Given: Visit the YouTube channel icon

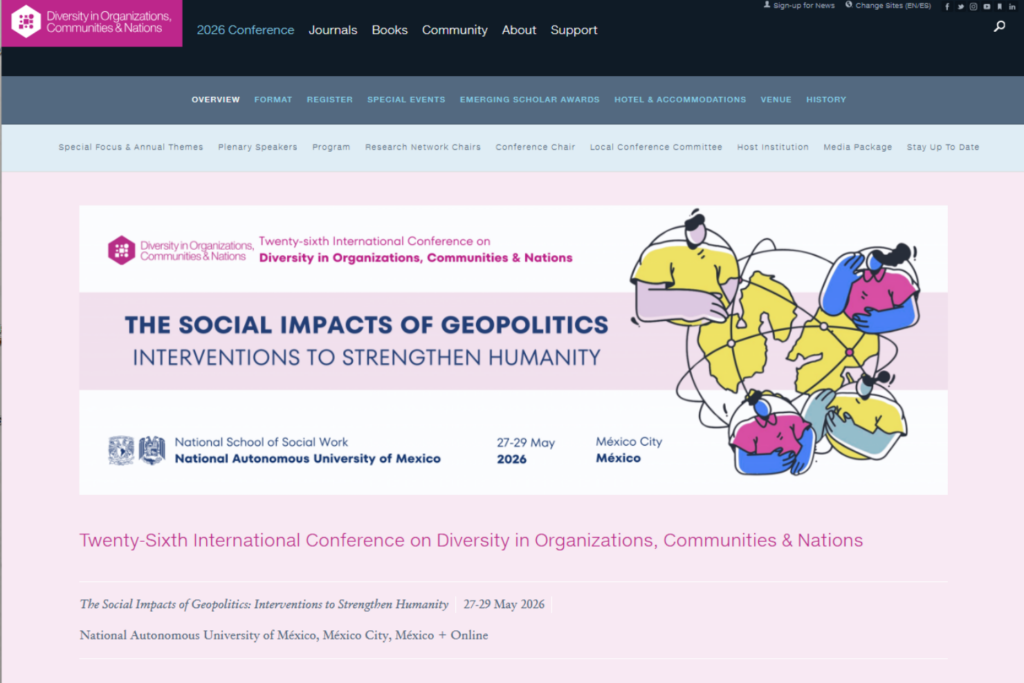Looking at the screenshot, I should pyautogui.click(x=986, y=6).
